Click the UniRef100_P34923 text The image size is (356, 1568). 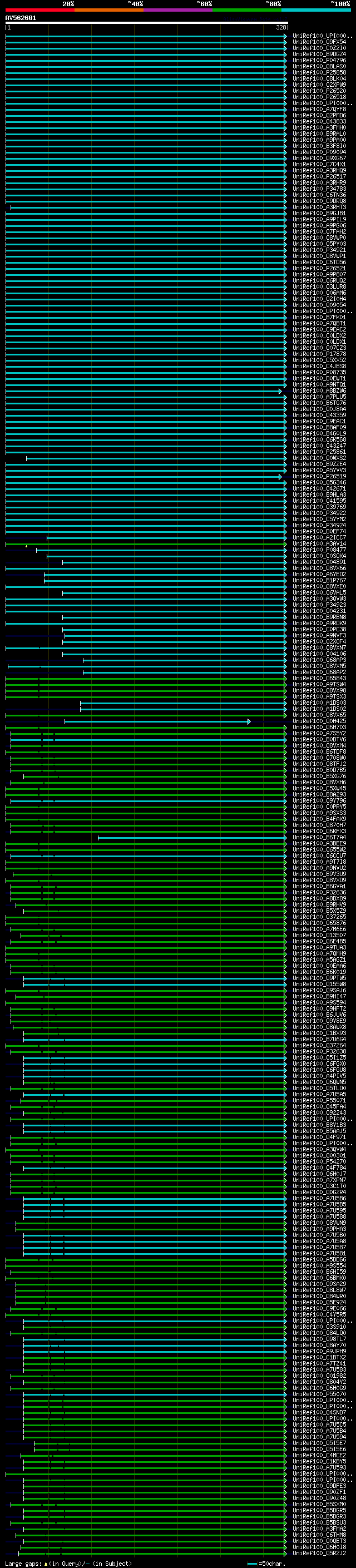[x=319, y=605]
